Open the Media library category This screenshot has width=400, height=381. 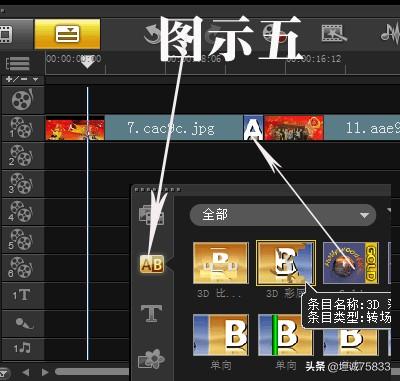(152, 215)
